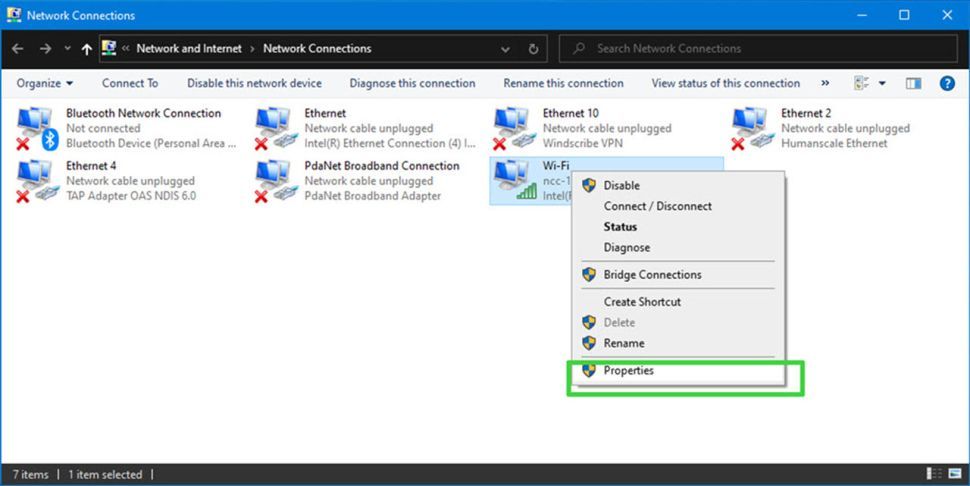Select the PdaNet Broadband Connection icon
The width and height of the screenshot is (970, 486).
276,181
